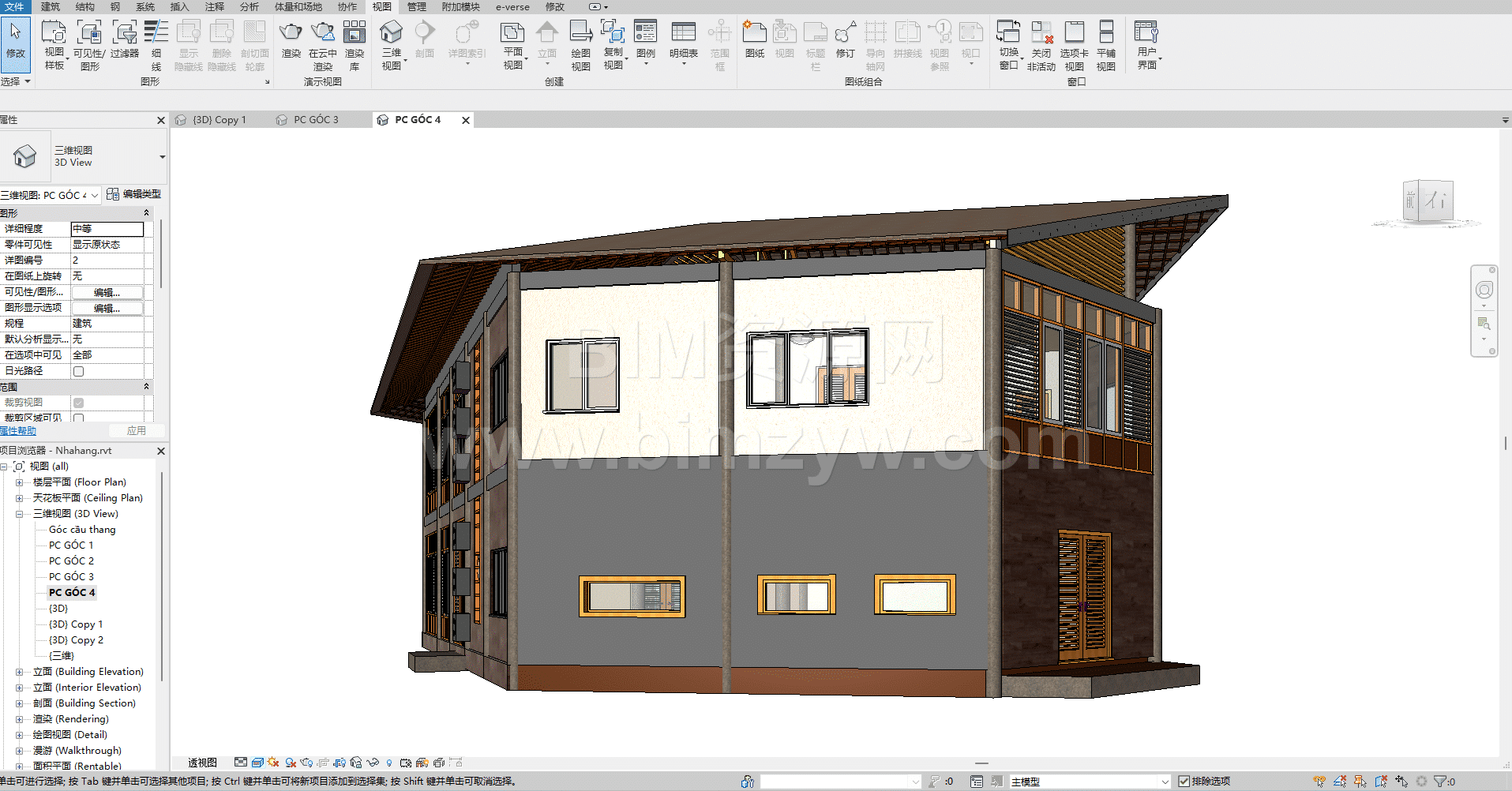Collapse the 范围 extents properties section

click(146, 387)
